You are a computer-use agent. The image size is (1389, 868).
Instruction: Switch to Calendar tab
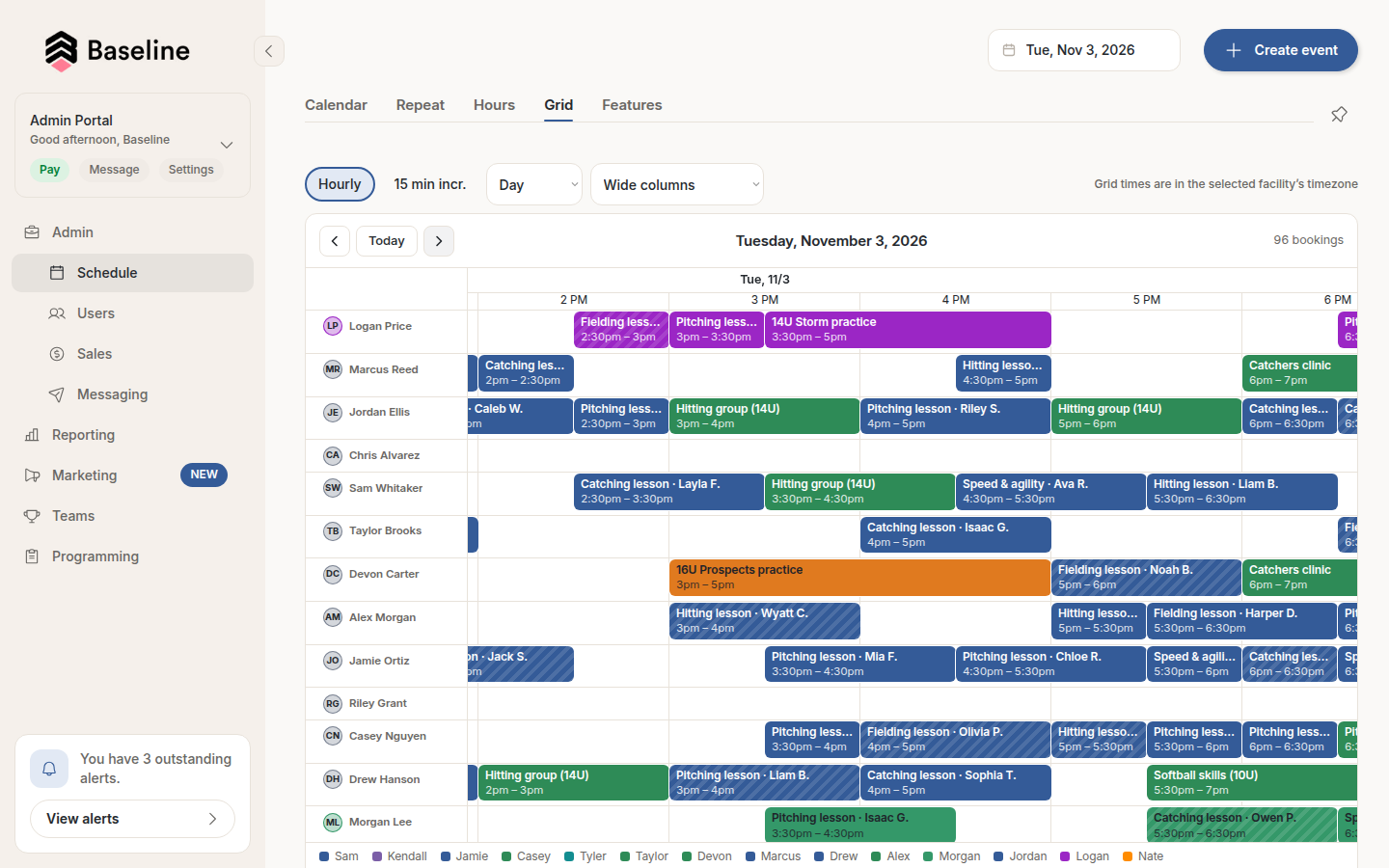(336, 105)
